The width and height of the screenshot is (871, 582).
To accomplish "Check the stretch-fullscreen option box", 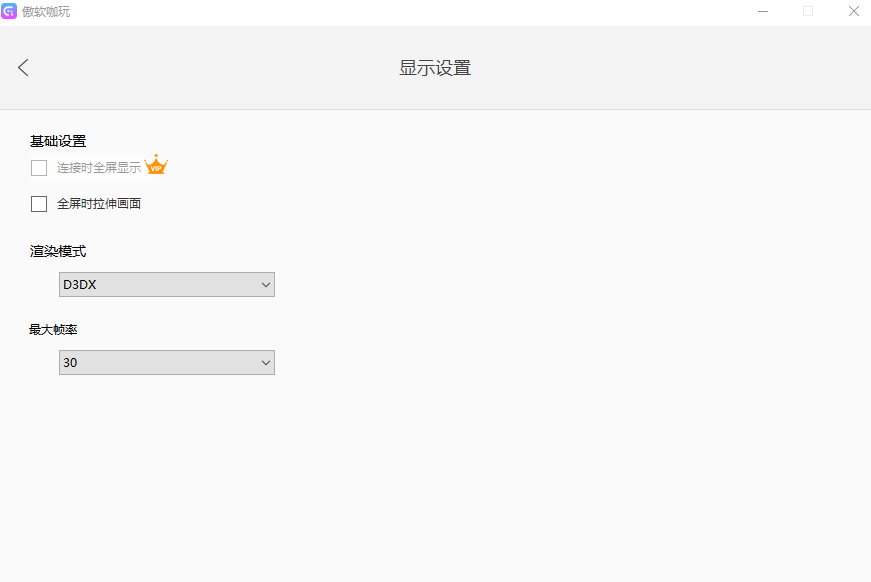I will point(38,203).
